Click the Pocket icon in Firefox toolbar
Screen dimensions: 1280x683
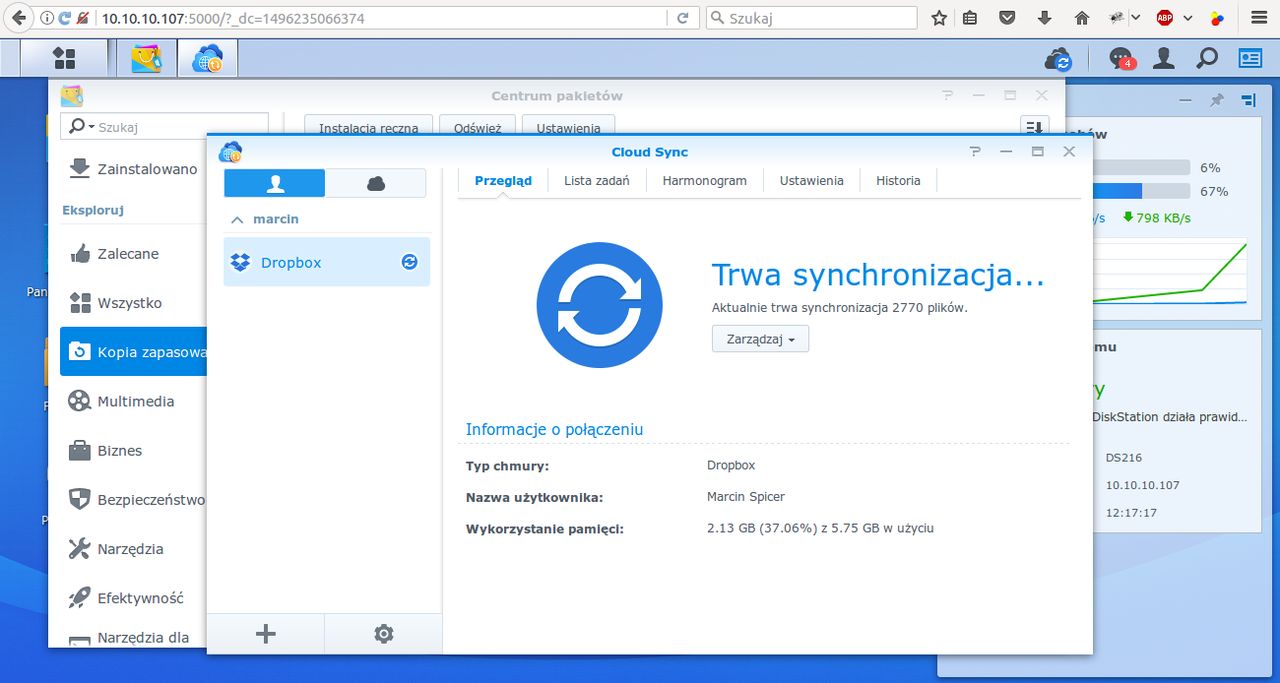click(x=1007, y=18)
